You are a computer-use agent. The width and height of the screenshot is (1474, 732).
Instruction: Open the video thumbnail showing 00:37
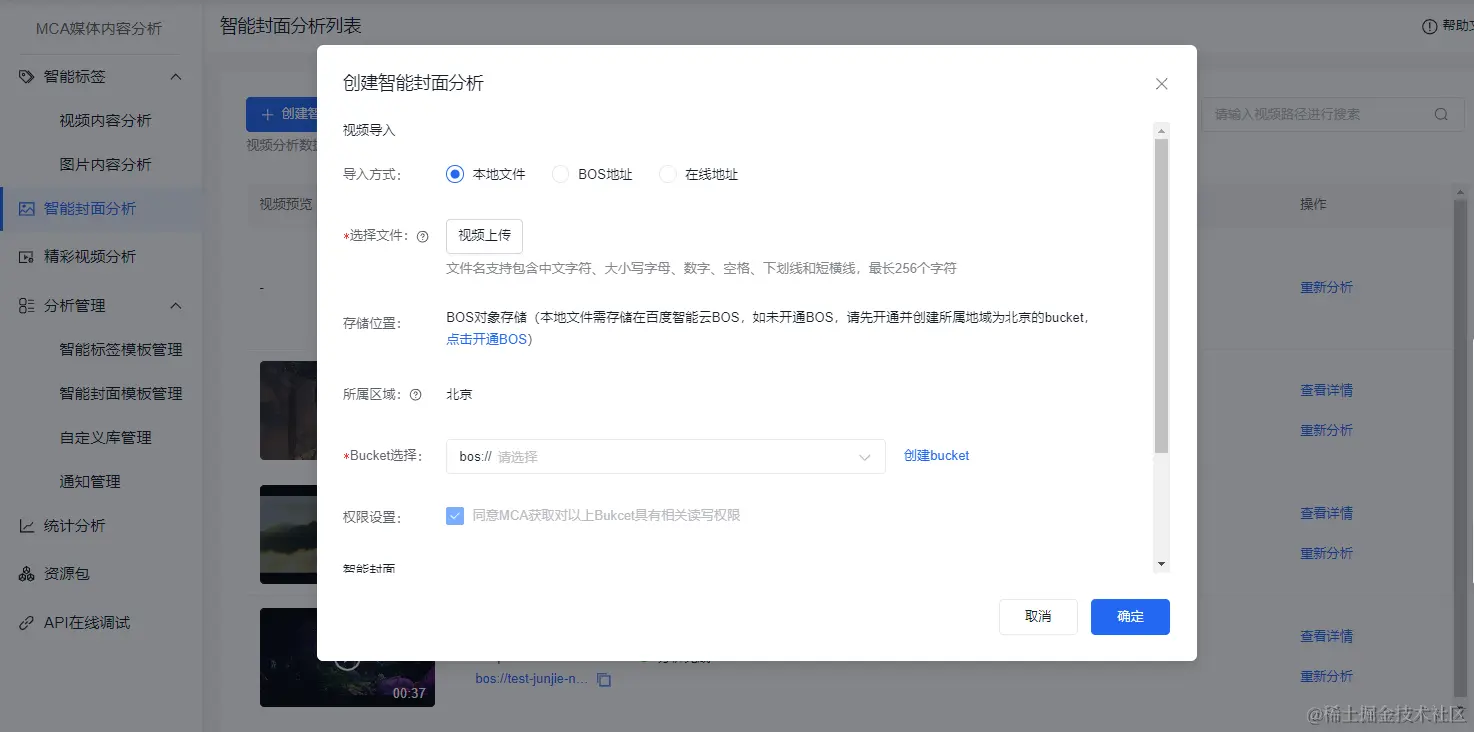click(347, 657)
